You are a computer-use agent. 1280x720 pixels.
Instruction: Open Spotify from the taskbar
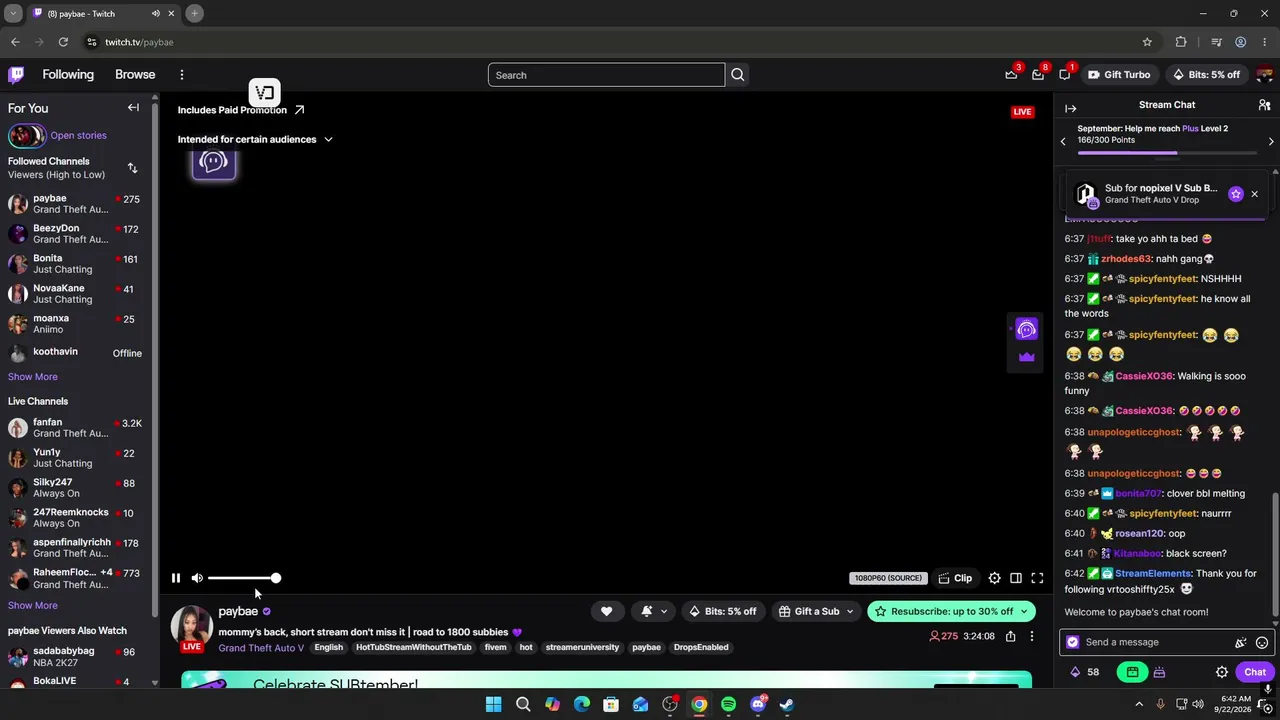click(728, 705)
